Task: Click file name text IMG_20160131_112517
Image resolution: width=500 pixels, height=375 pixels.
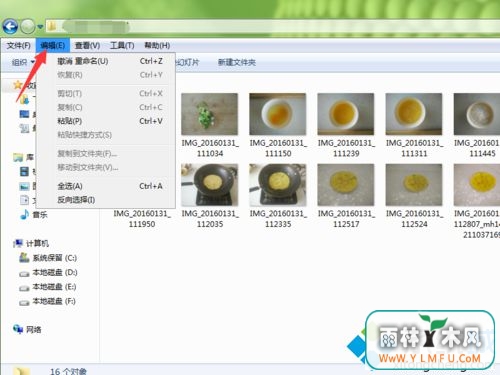Action: pyautogui.click(x=346, y=219)
